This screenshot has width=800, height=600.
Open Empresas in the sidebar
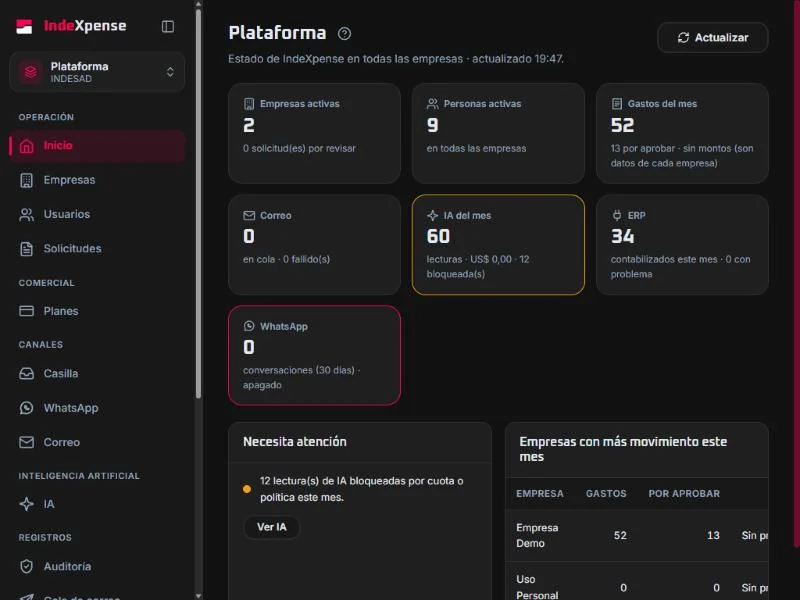click(97, 180)
